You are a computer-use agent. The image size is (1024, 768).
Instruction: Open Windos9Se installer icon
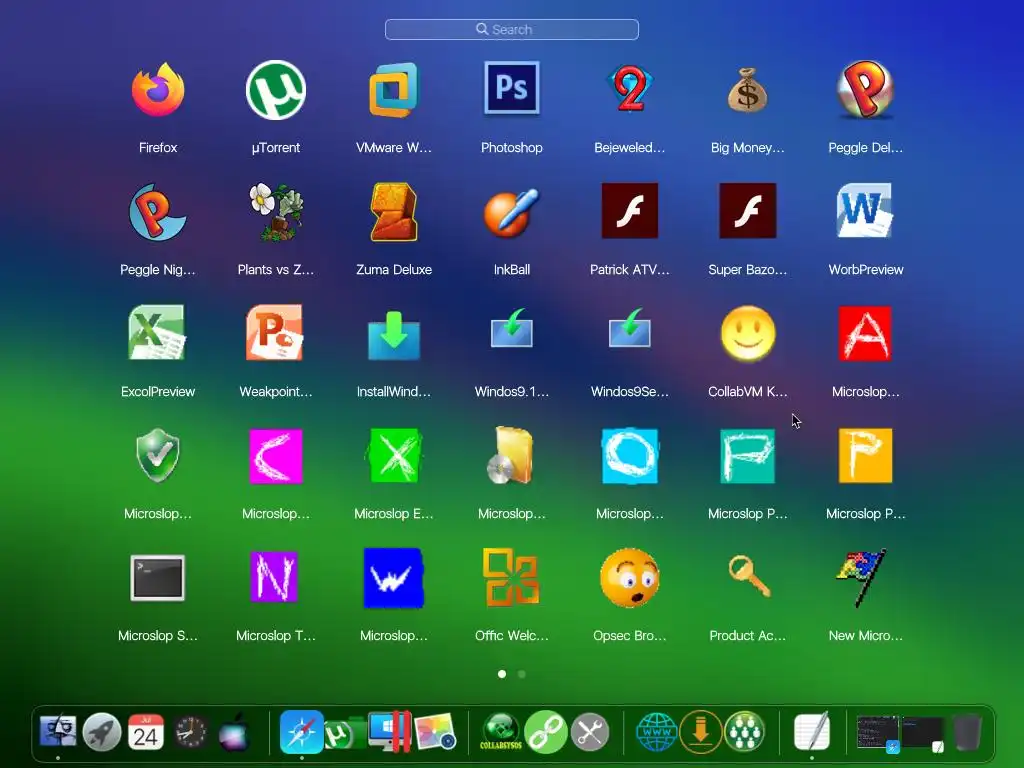coord(630,328)
